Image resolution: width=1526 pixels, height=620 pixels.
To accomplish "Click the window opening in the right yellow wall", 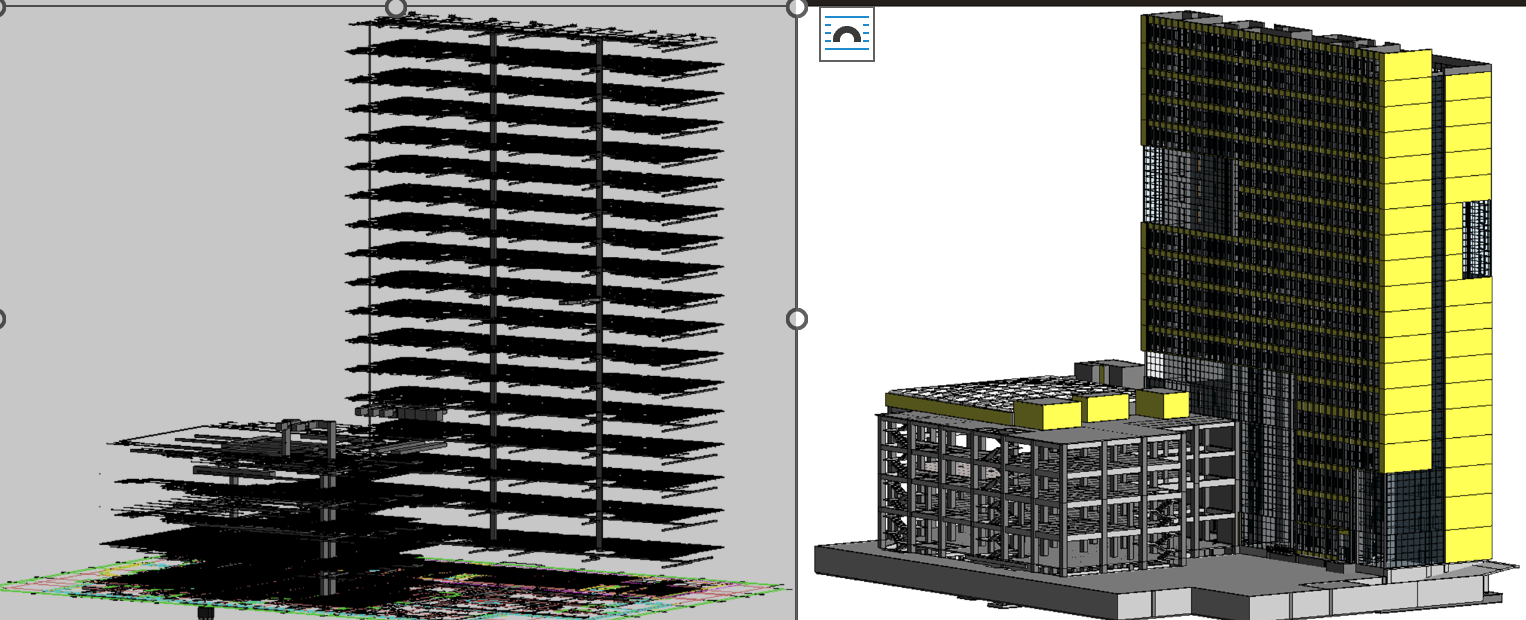I will [x=1476, y=239].
